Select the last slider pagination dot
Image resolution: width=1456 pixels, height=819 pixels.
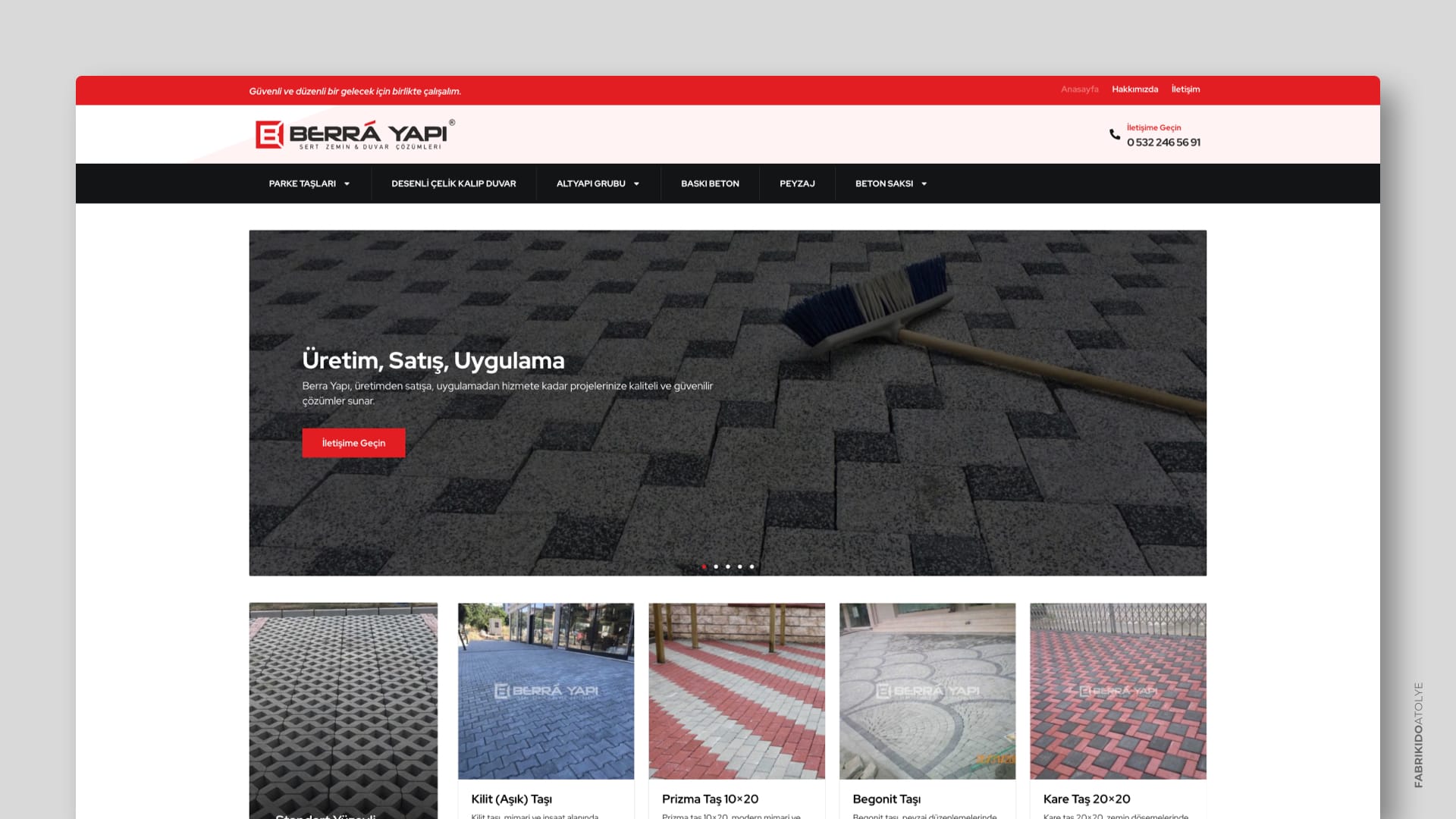pos(752,566)
